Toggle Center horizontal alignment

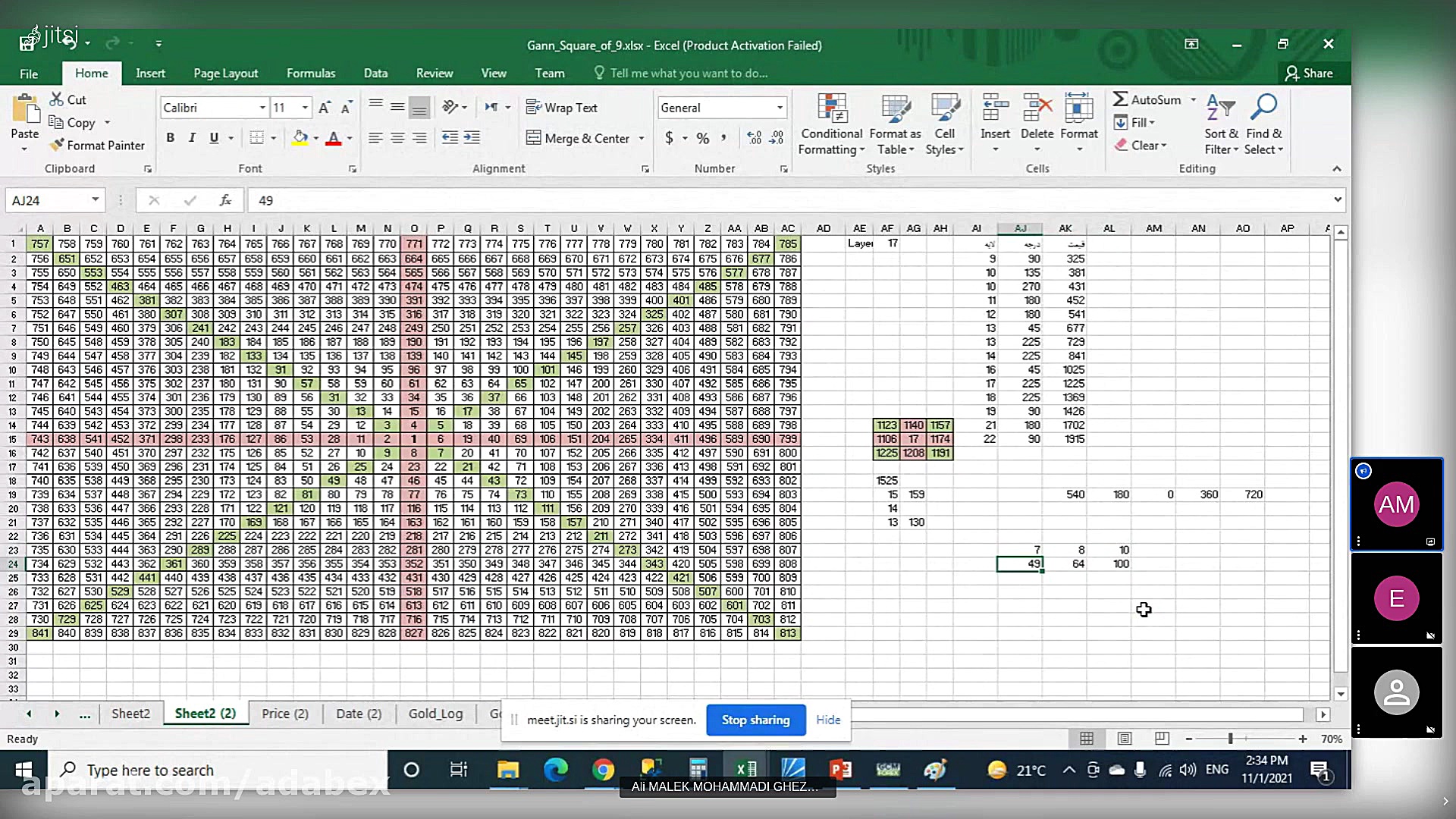397,138
